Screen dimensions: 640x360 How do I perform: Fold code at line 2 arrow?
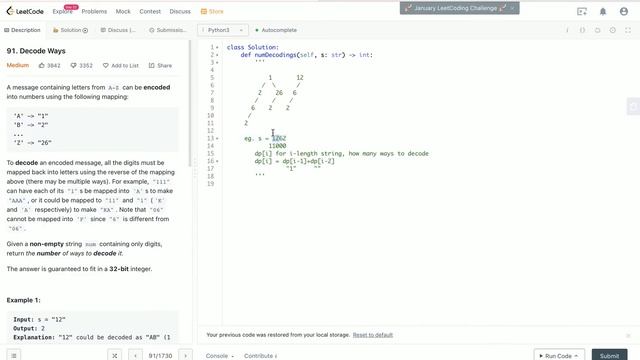pyautogui.click(x=217, y=55)
